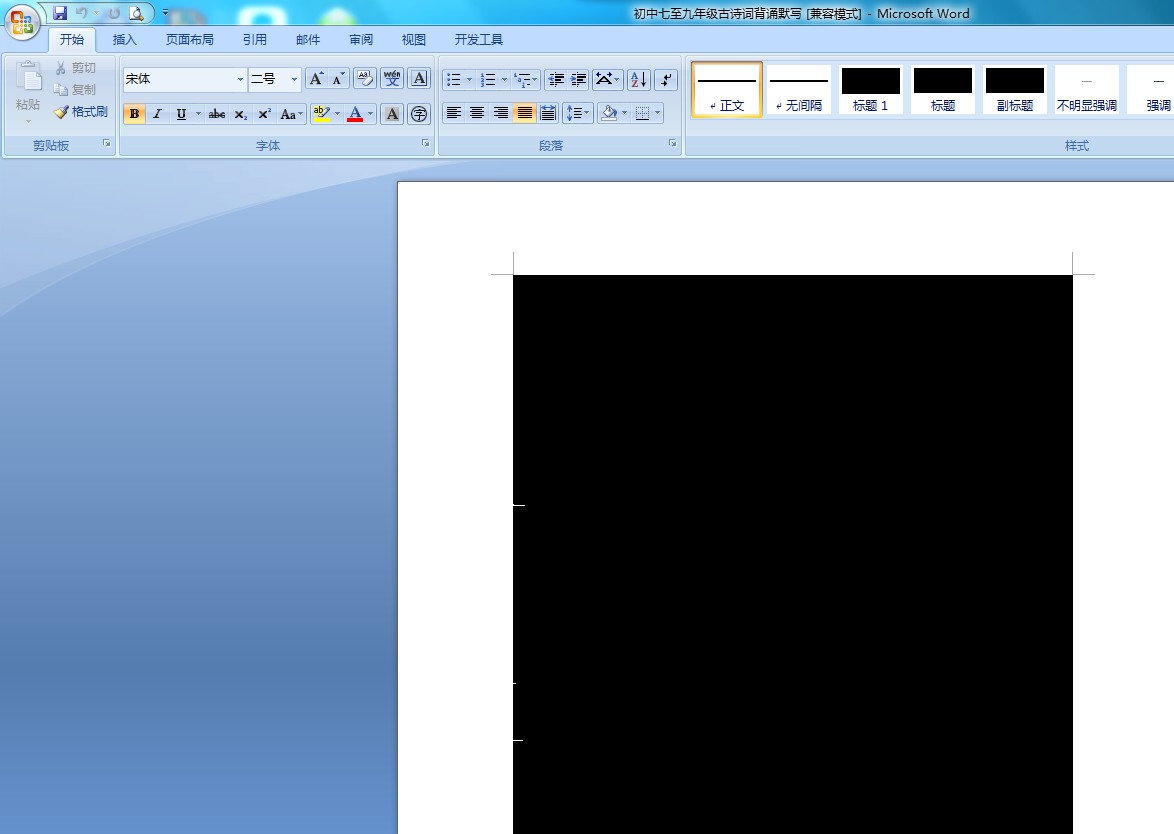1174x834 pixels.
Task: Open the line spacing menu
Action: pyautogui.click(x=577, y=113)
